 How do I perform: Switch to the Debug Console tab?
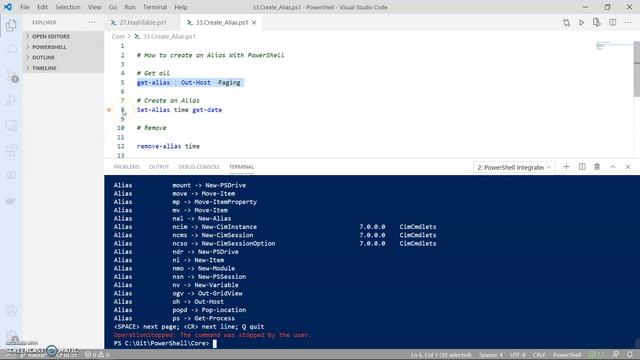point(199,167)
